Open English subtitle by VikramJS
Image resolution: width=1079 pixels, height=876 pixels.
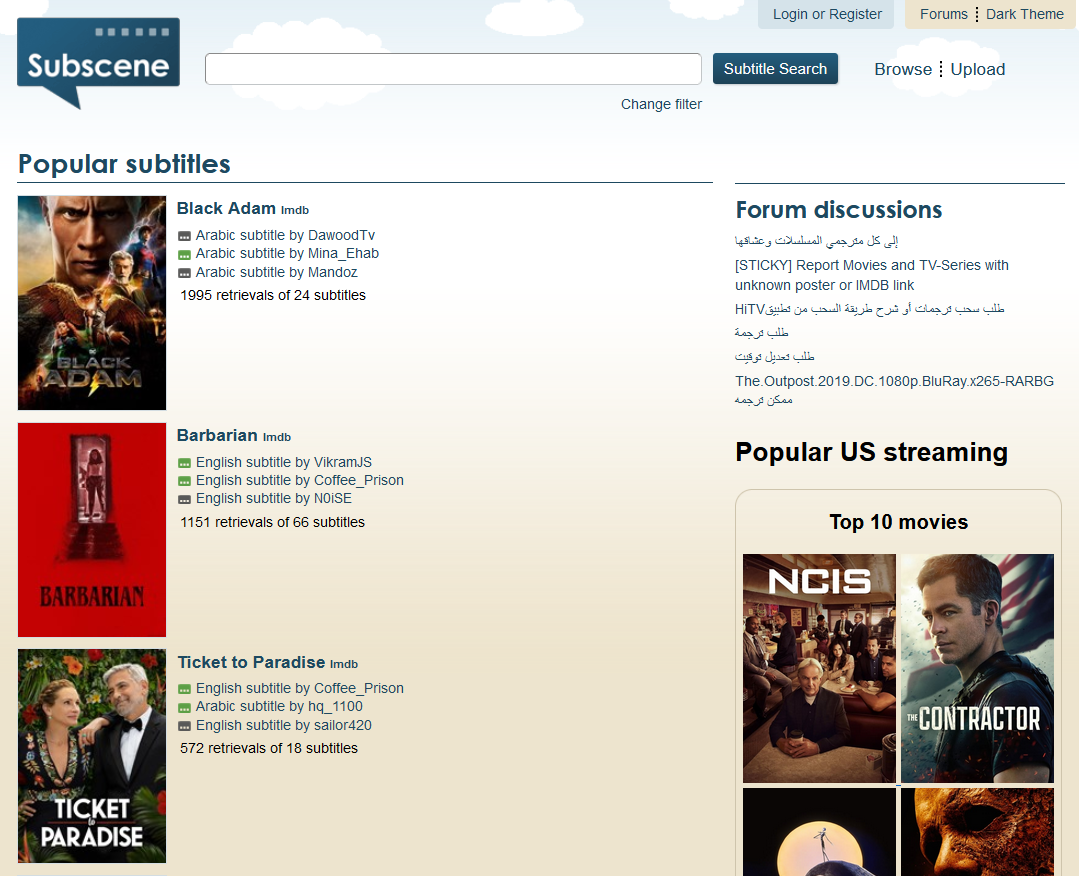coord(284,463)
